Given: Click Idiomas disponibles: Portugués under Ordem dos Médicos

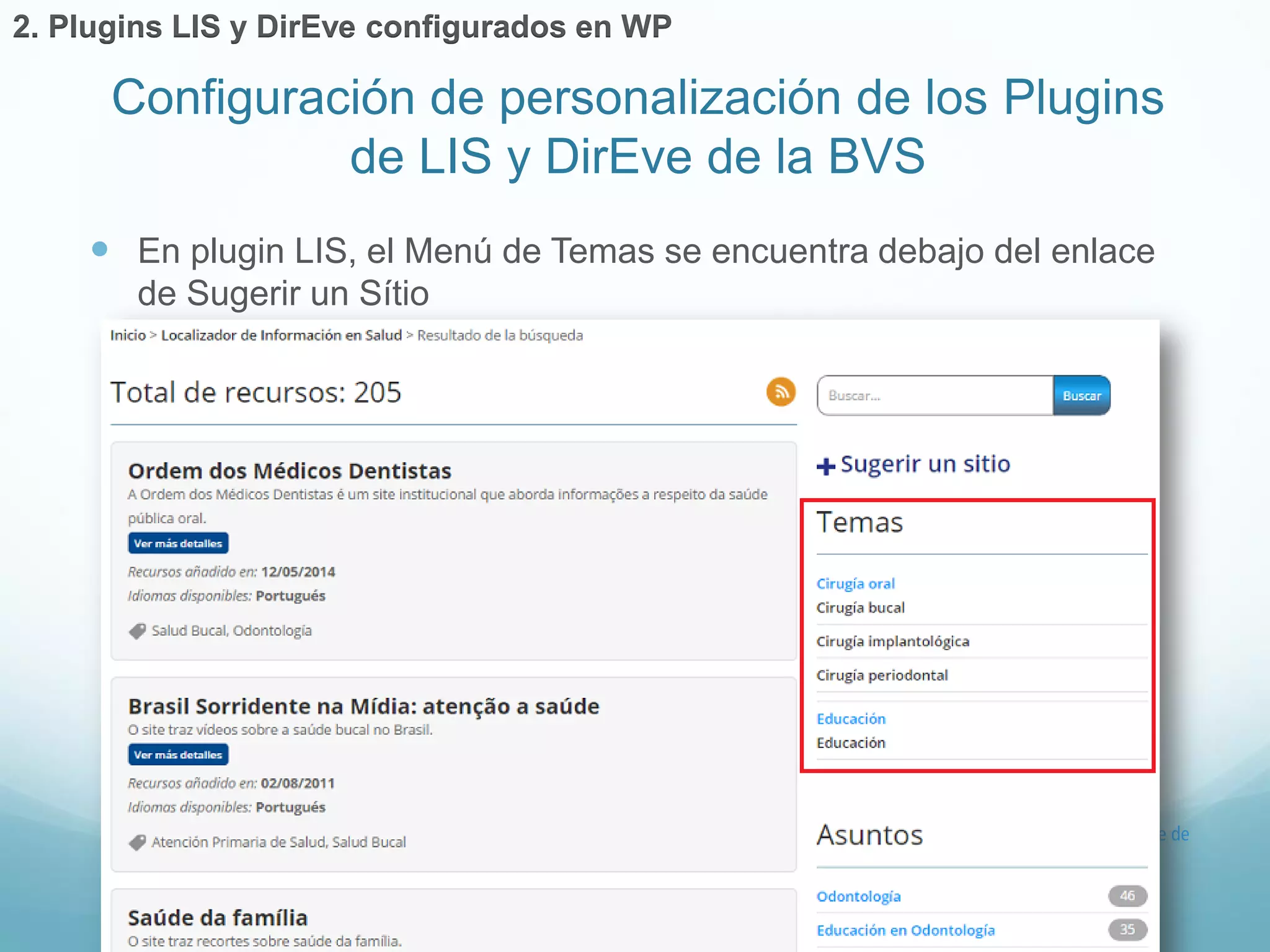Looking at the screenshot, I should (226, 596).
